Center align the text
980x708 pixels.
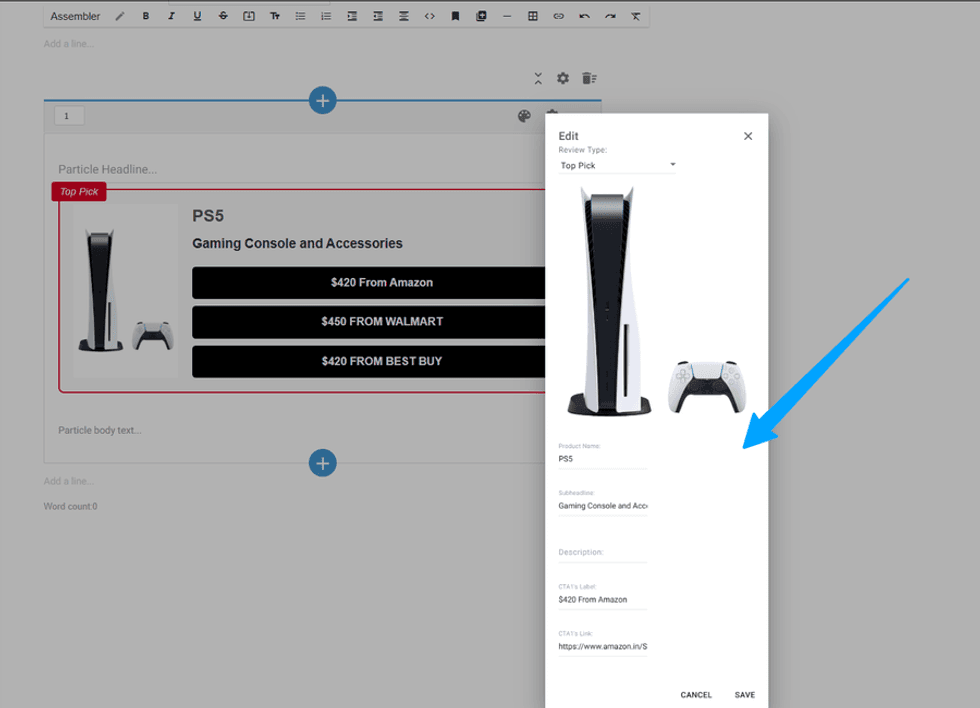404,16
